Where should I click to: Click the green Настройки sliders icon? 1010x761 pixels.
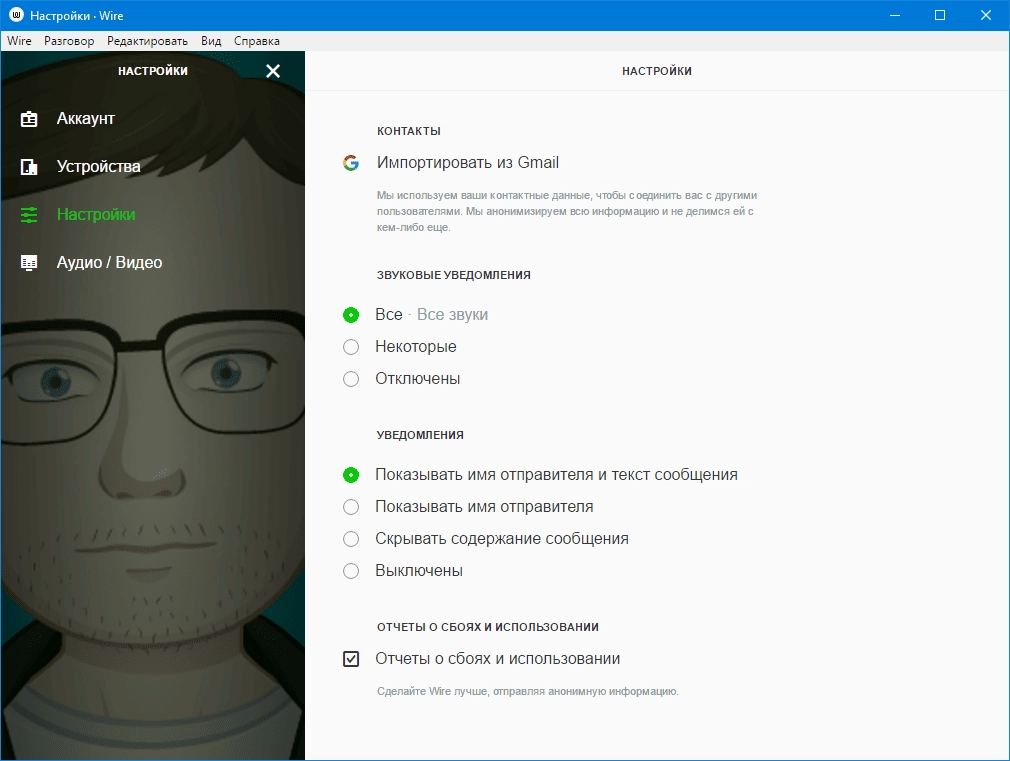point(29,215)
